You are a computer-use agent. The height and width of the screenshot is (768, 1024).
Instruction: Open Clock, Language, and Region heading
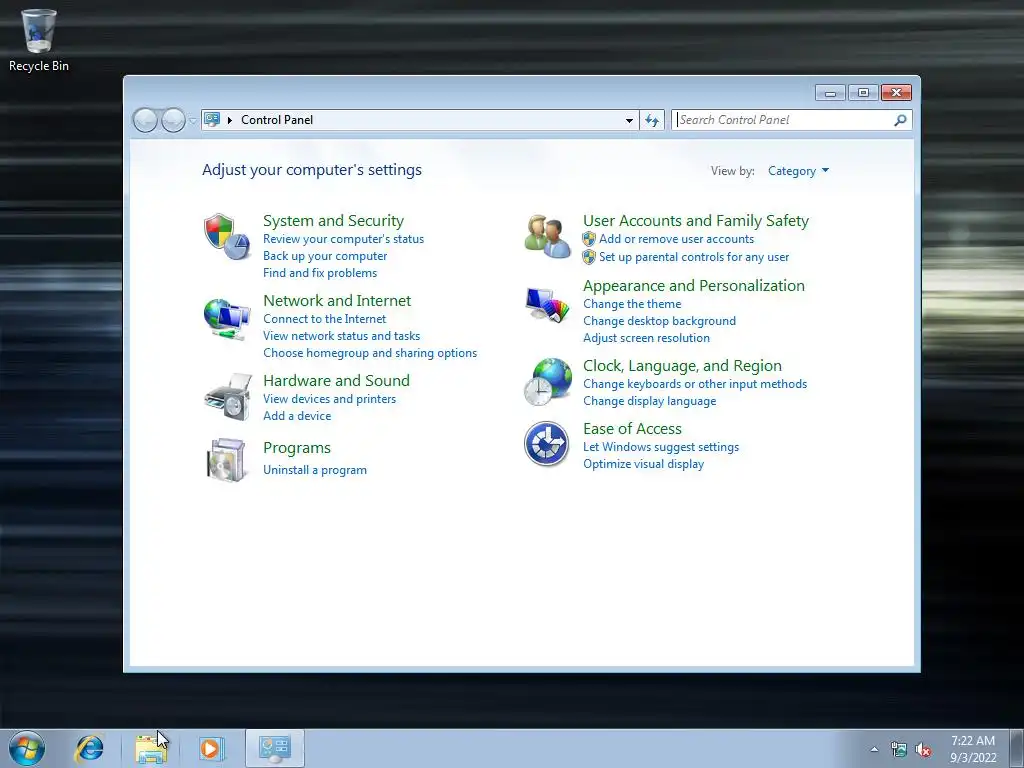coord(682,366)
